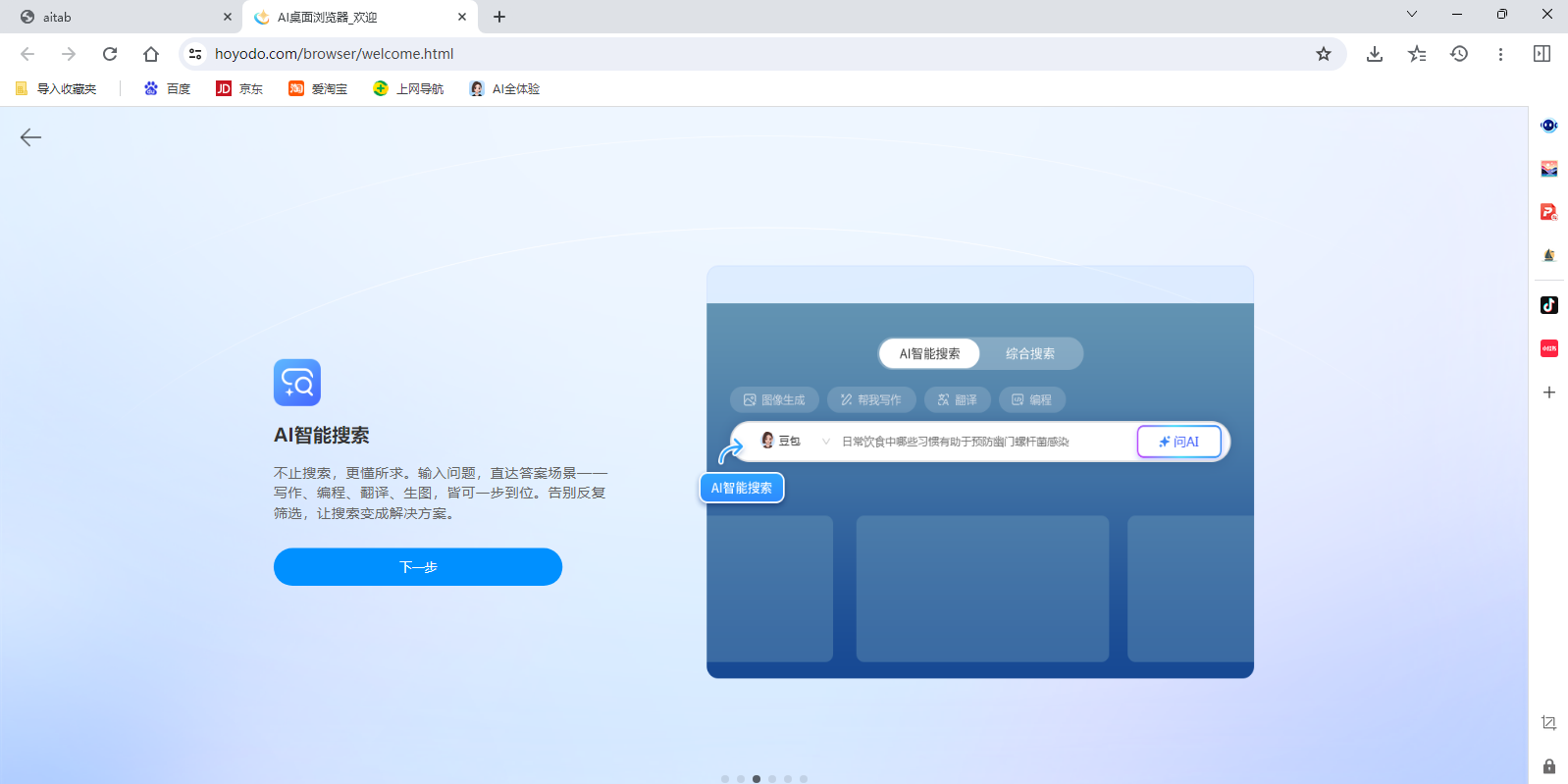Screen dimensions: 1568x784
Task: Click the browser forward arrow
Action: (x=69, y=54)
